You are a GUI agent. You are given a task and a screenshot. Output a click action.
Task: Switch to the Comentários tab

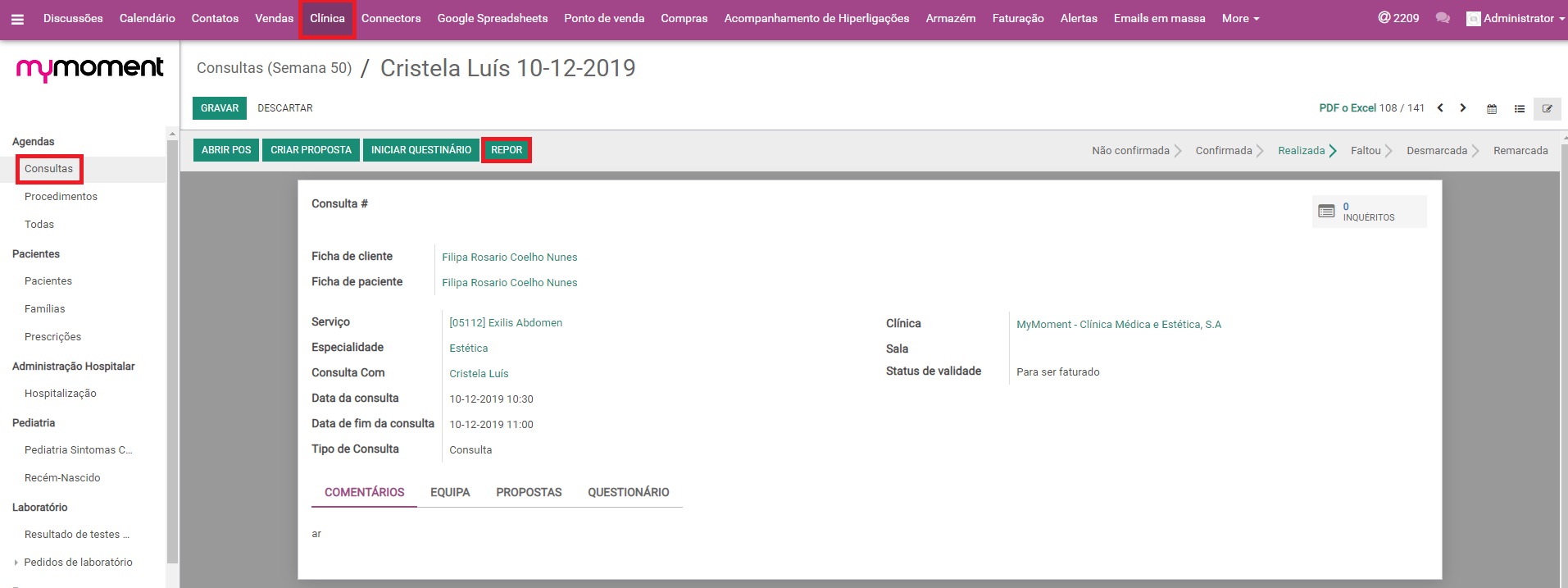pyautogui.click(x=365, y=492)
